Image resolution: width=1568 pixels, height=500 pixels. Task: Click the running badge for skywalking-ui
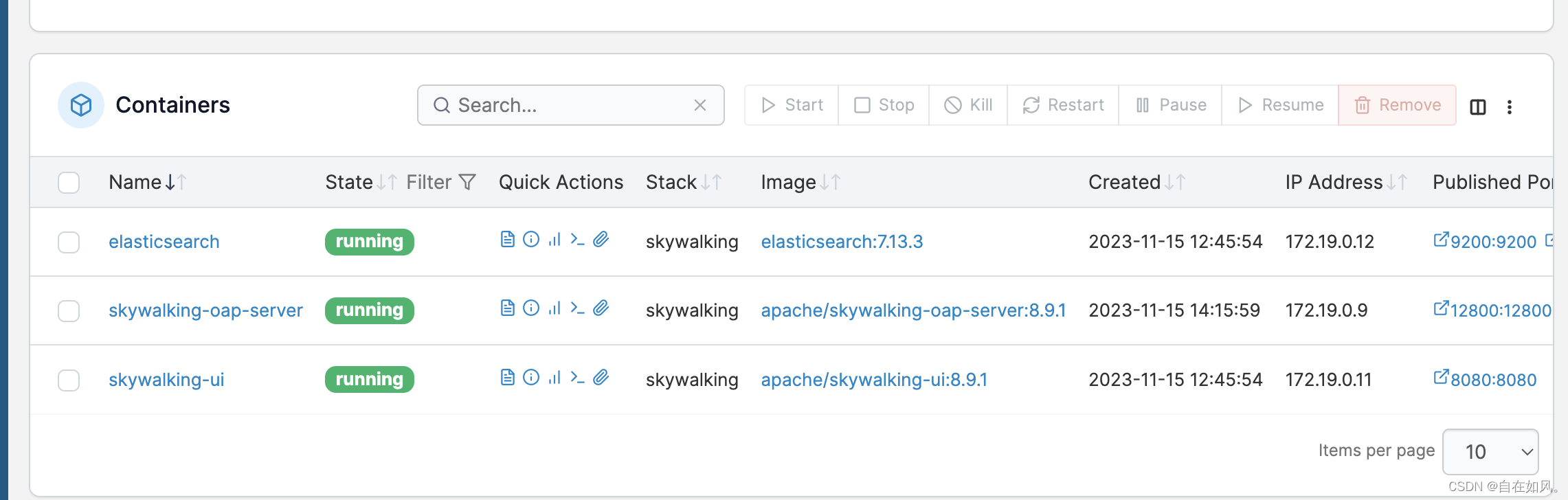(x=370, y=380)
